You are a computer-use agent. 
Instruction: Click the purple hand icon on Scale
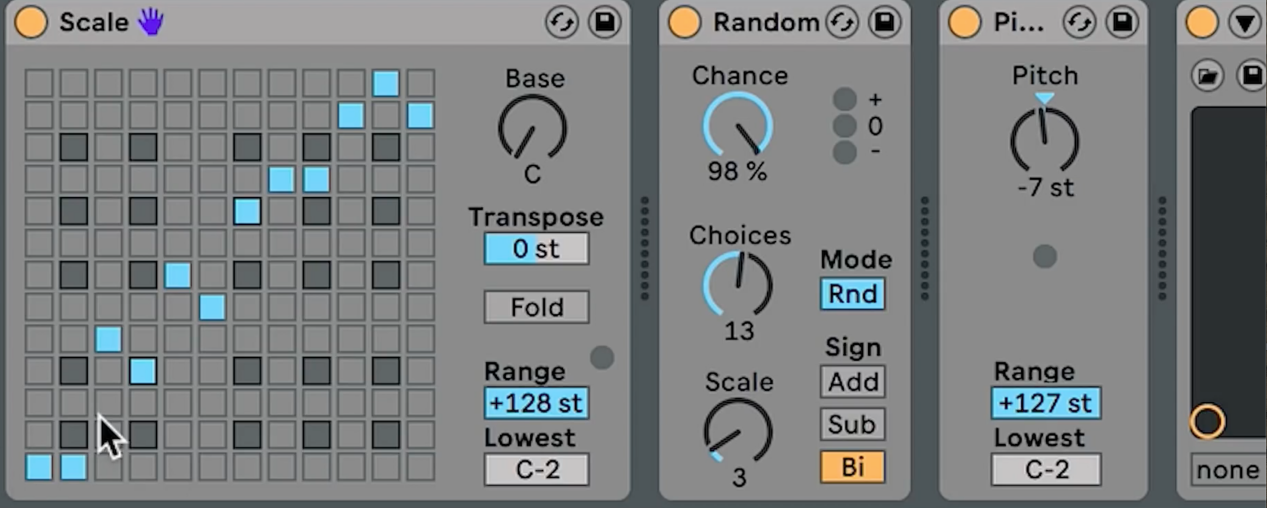coord(150,21)
